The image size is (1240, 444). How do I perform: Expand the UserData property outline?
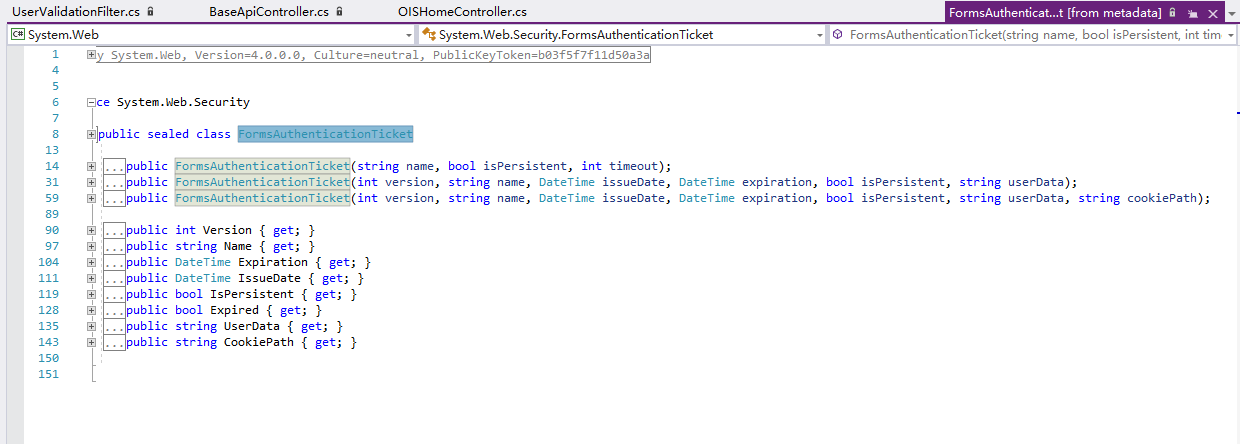92,326
